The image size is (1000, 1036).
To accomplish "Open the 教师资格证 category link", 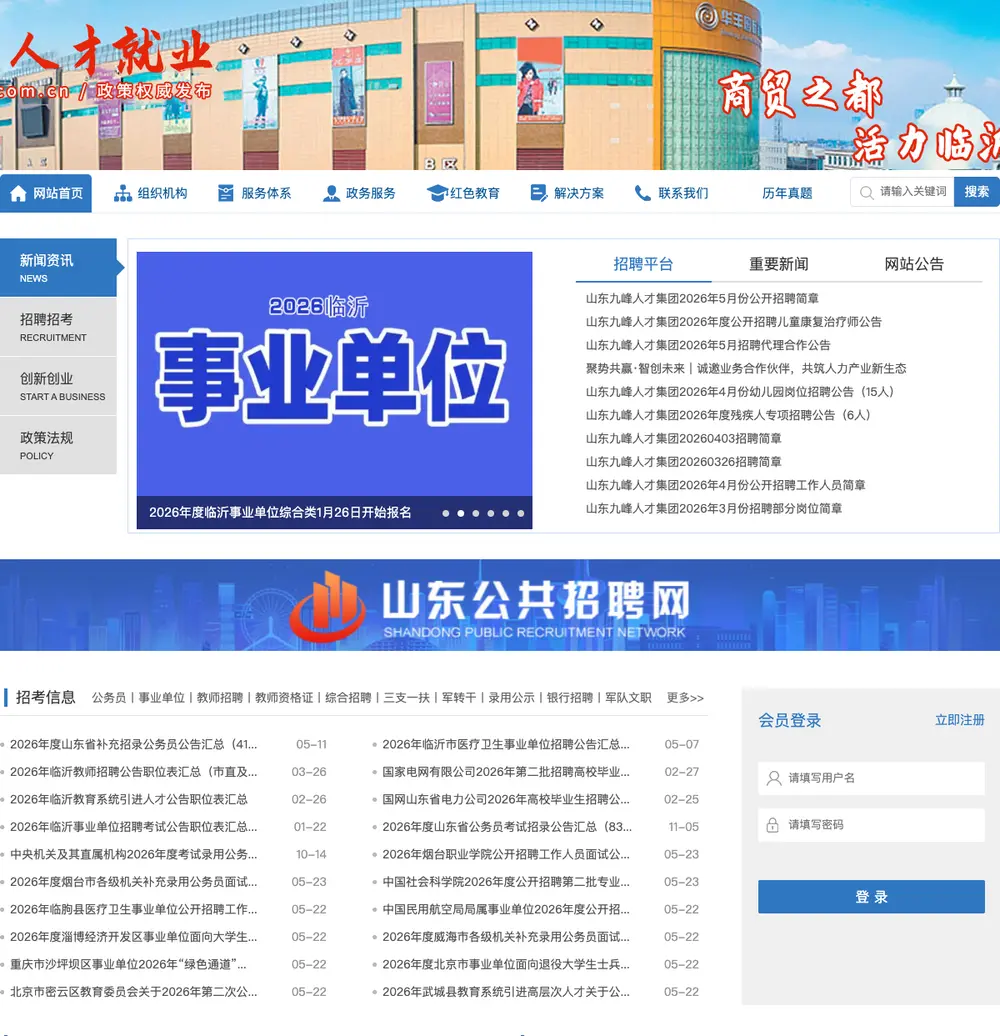I will (284, 698).
